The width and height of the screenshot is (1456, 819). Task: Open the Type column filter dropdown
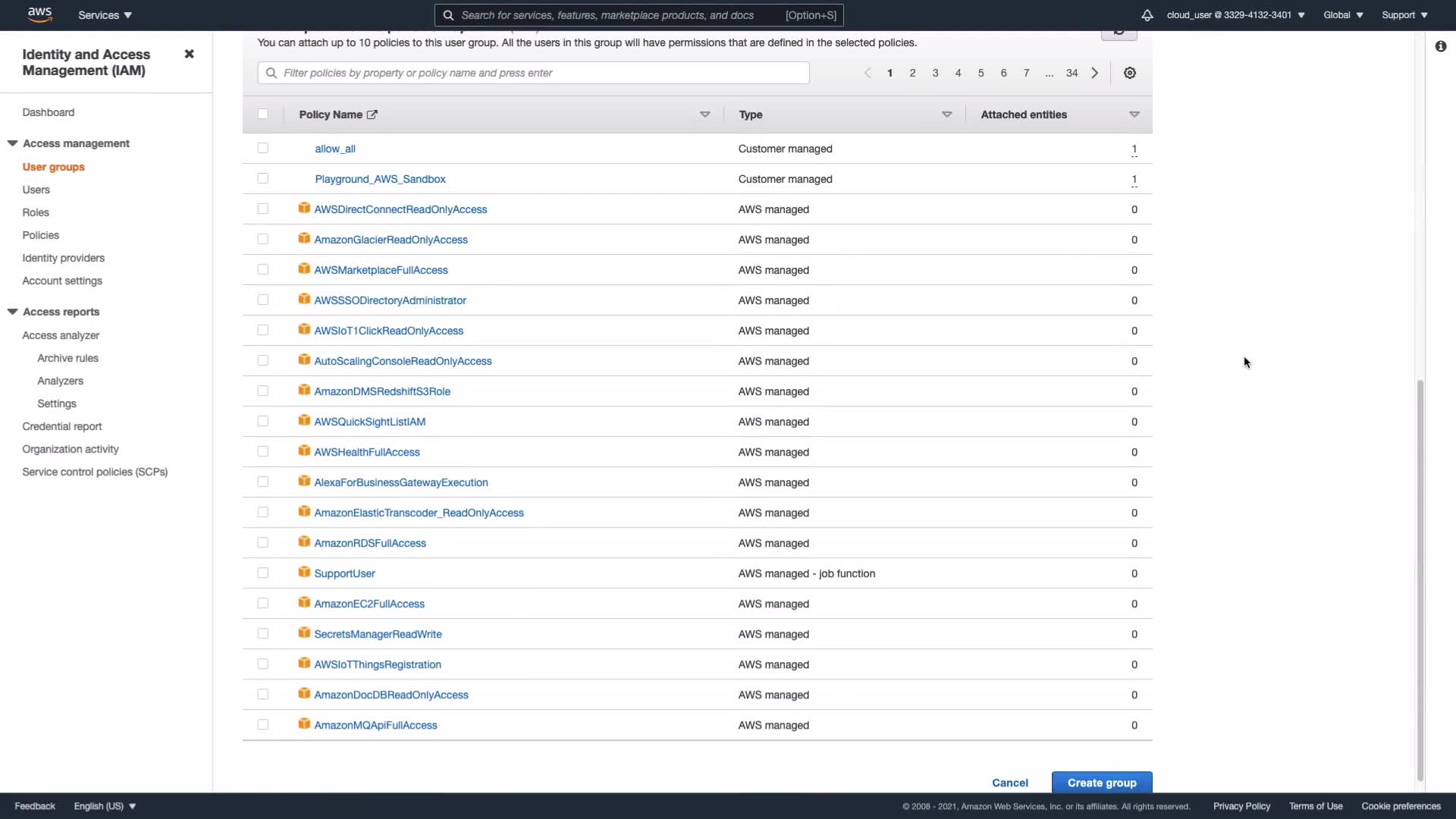pos(946,115)
